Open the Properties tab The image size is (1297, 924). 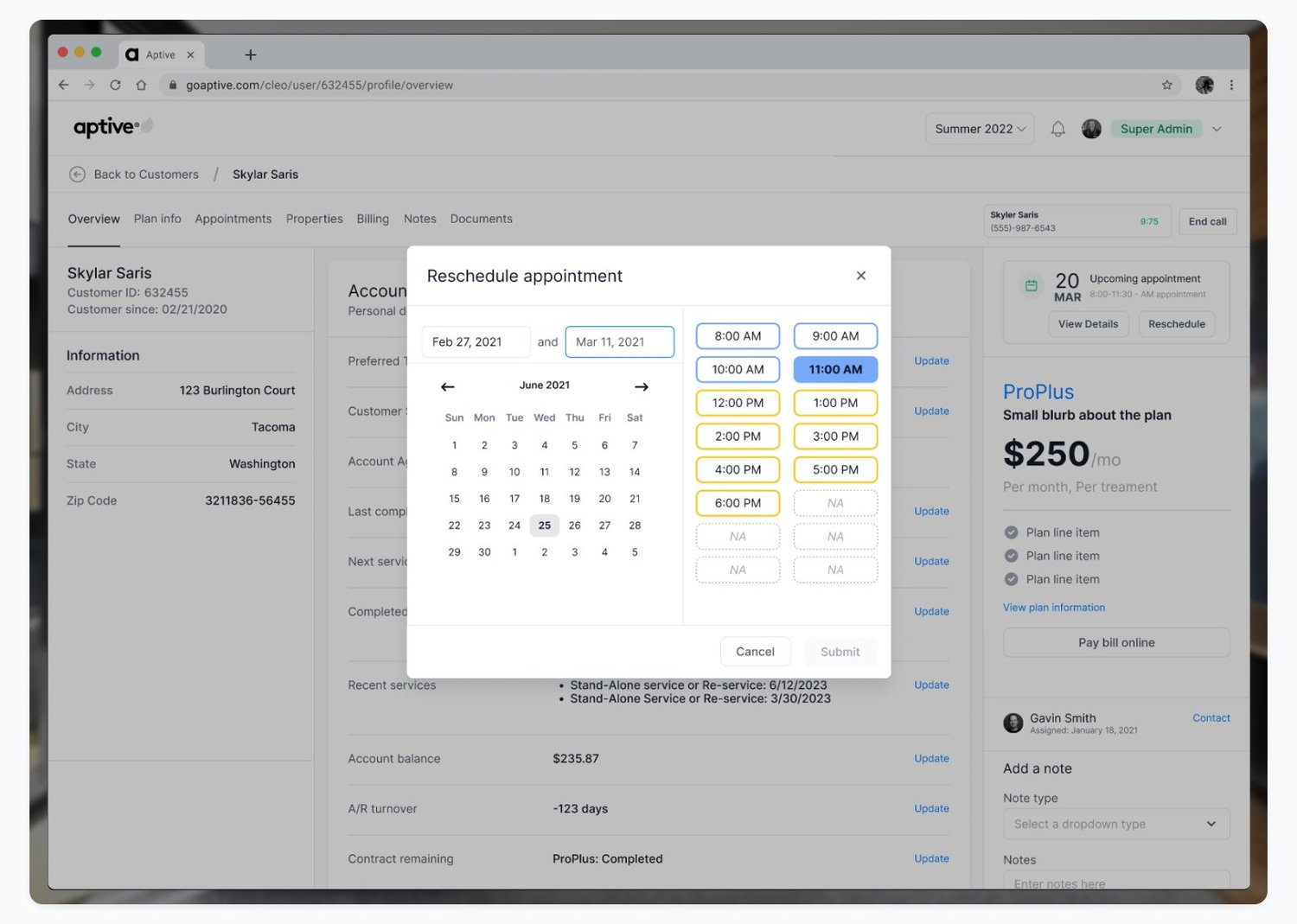click(315, 219)
